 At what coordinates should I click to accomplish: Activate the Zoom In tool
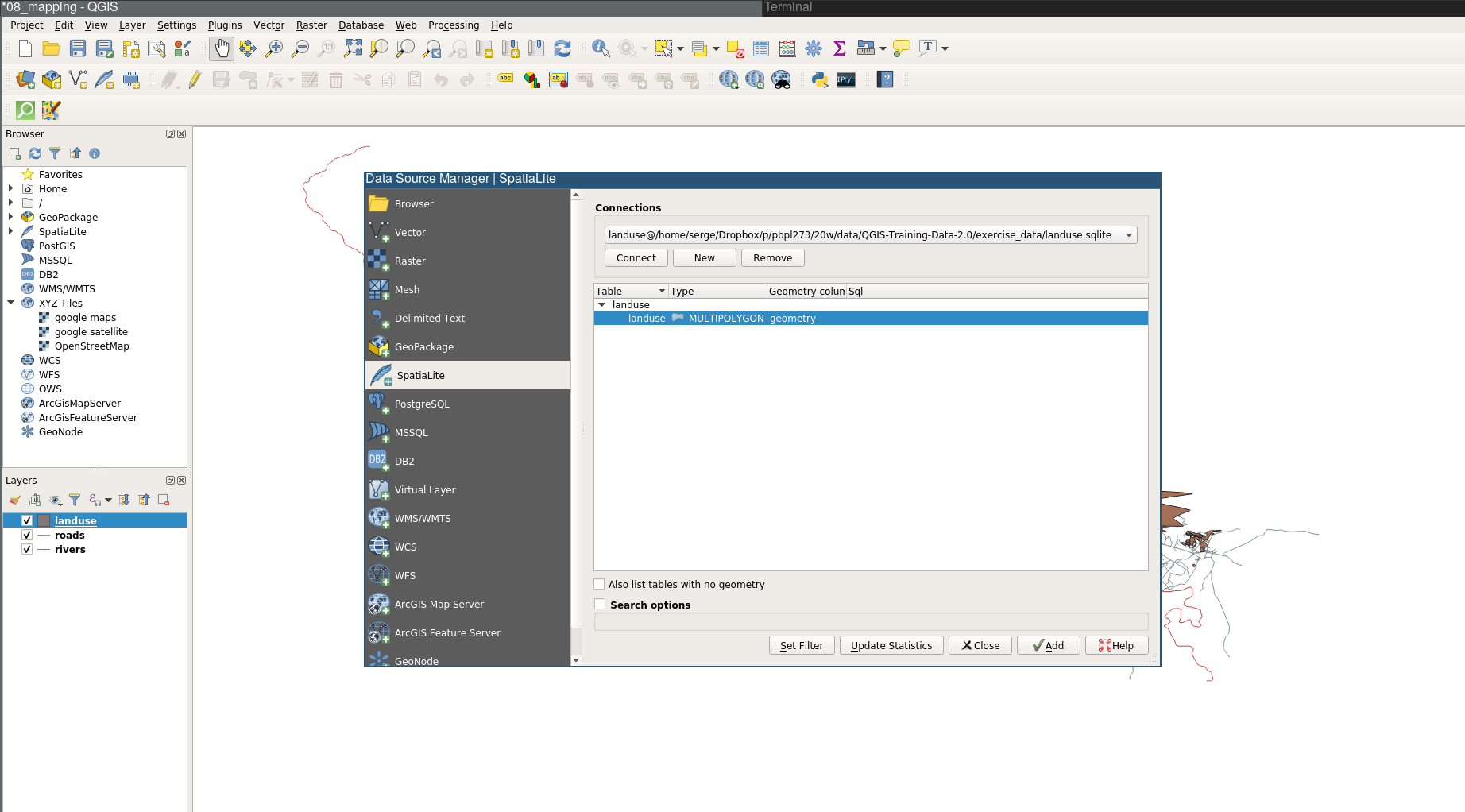[x=273, y=48]
